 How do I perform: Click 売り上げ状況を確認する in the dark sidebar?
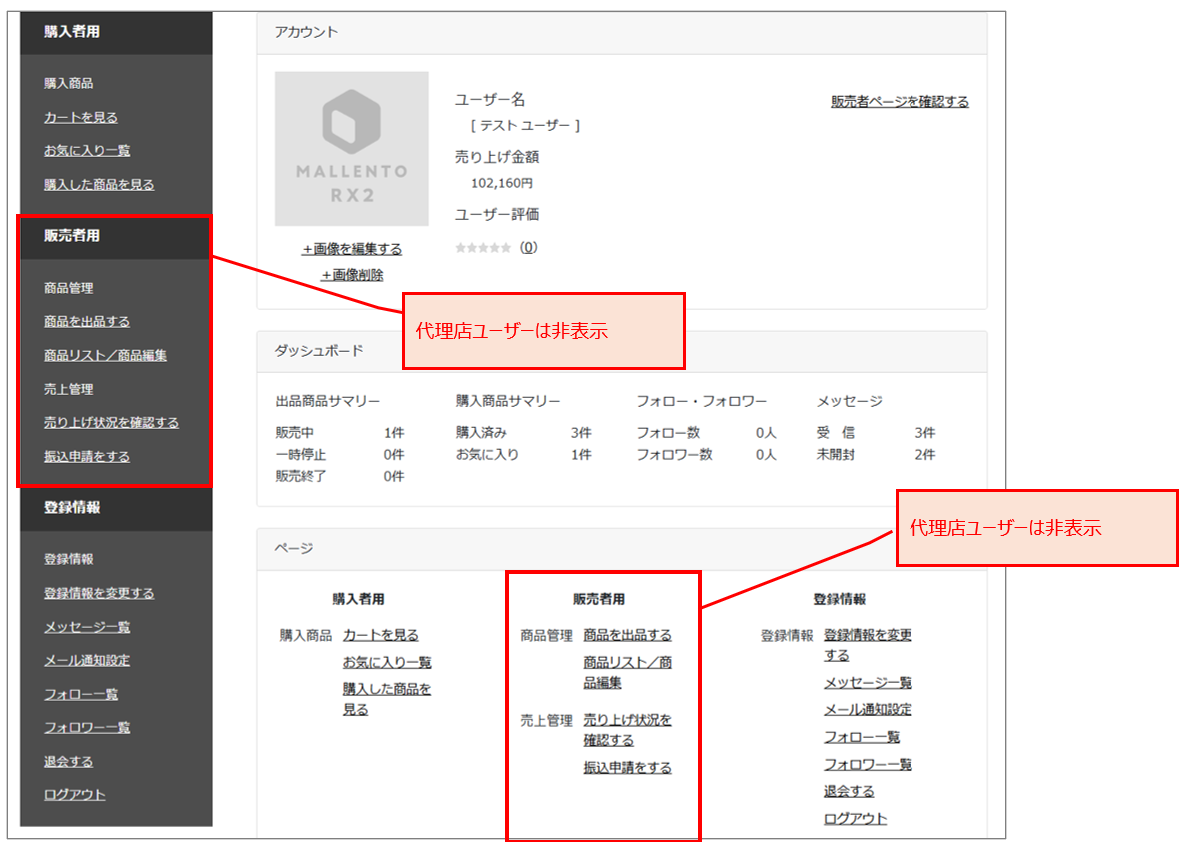pos(111,423)
